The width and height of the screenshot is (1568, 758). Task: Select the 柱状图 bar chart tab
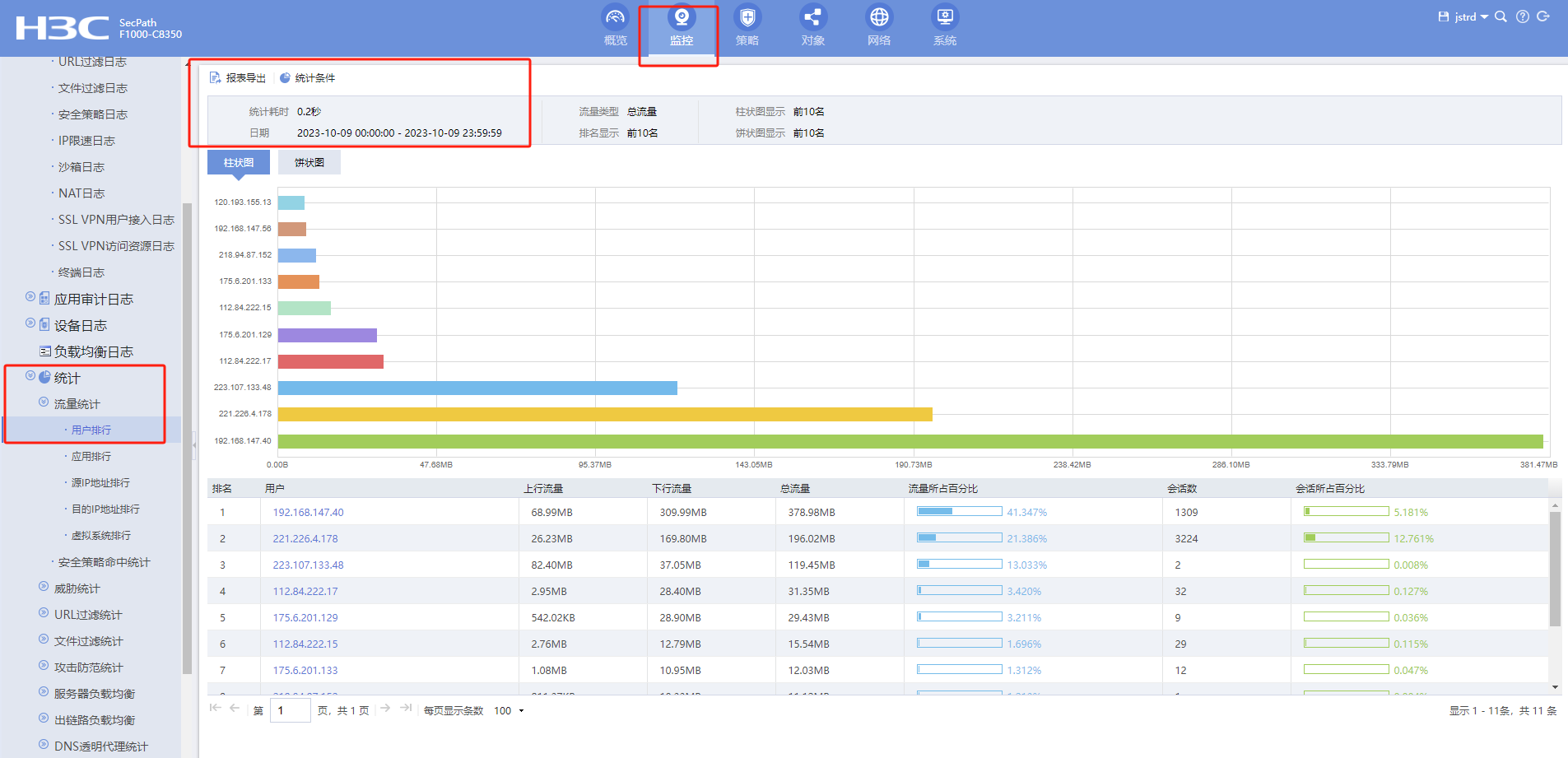coord(239,163)
